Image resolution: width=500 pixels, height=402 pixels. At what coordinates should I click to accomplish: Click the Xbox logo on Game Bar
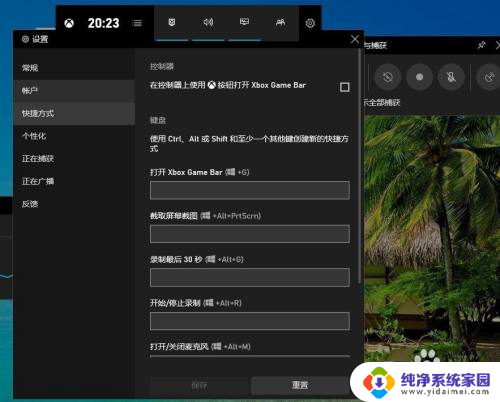tap(69, 23)
